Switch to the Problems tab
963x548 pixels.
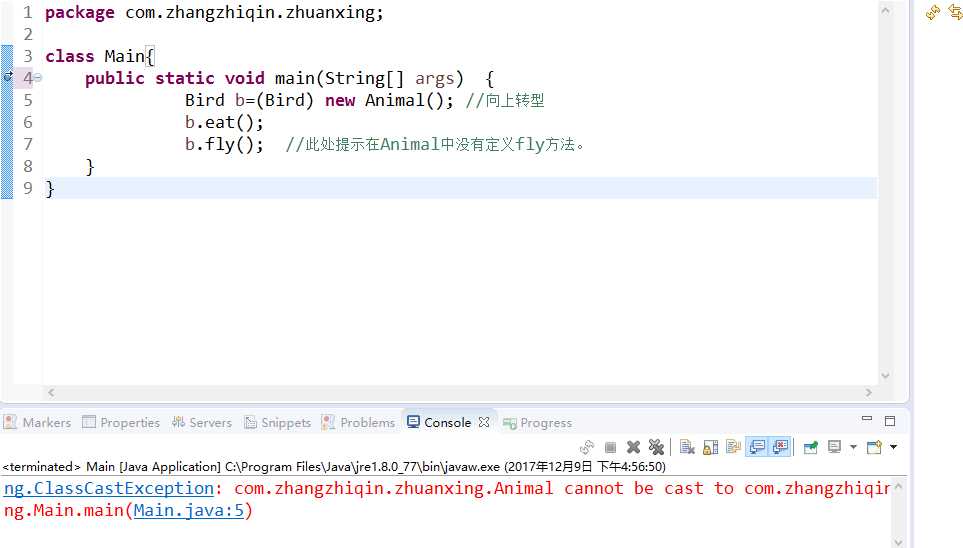click(x=359, y=423)
